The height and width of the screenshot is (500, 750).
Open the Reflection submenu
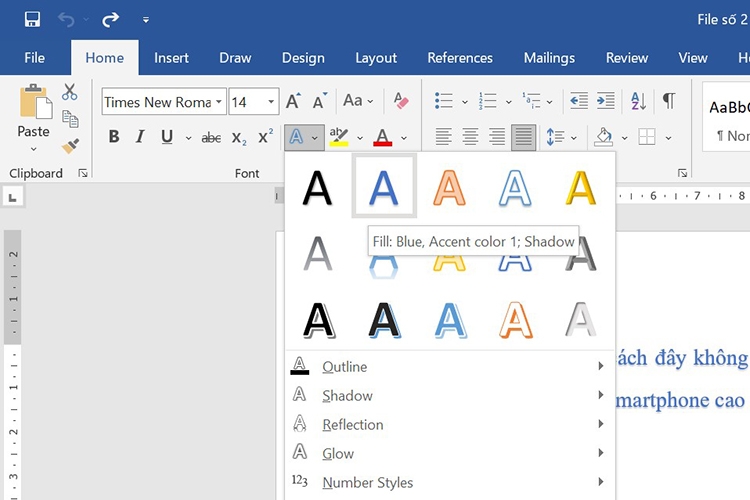(x=450, y=424)
